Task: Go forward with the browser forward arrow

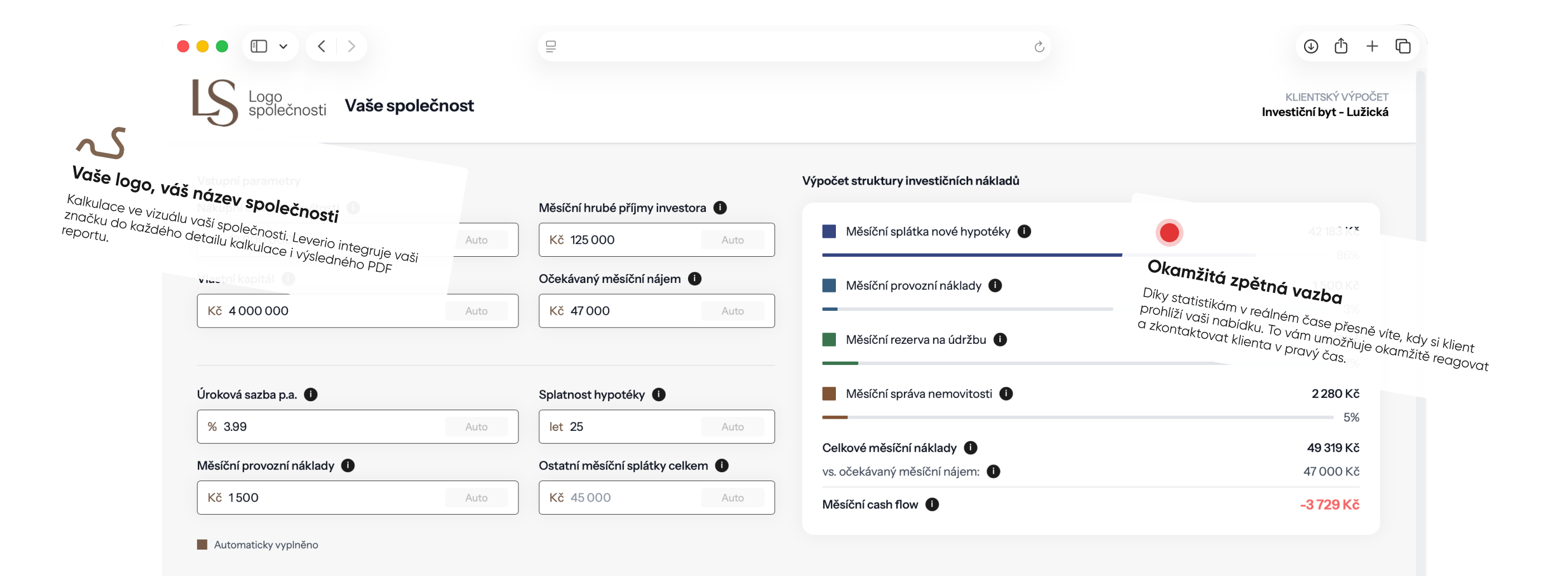Action: tap(351, 46)
